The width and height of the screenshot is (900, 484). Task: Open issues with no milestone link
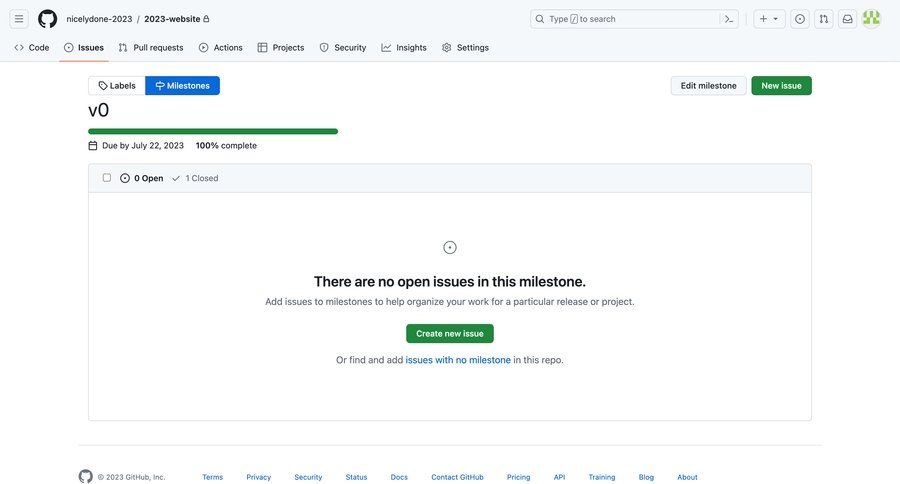click(x=458, y=360)
